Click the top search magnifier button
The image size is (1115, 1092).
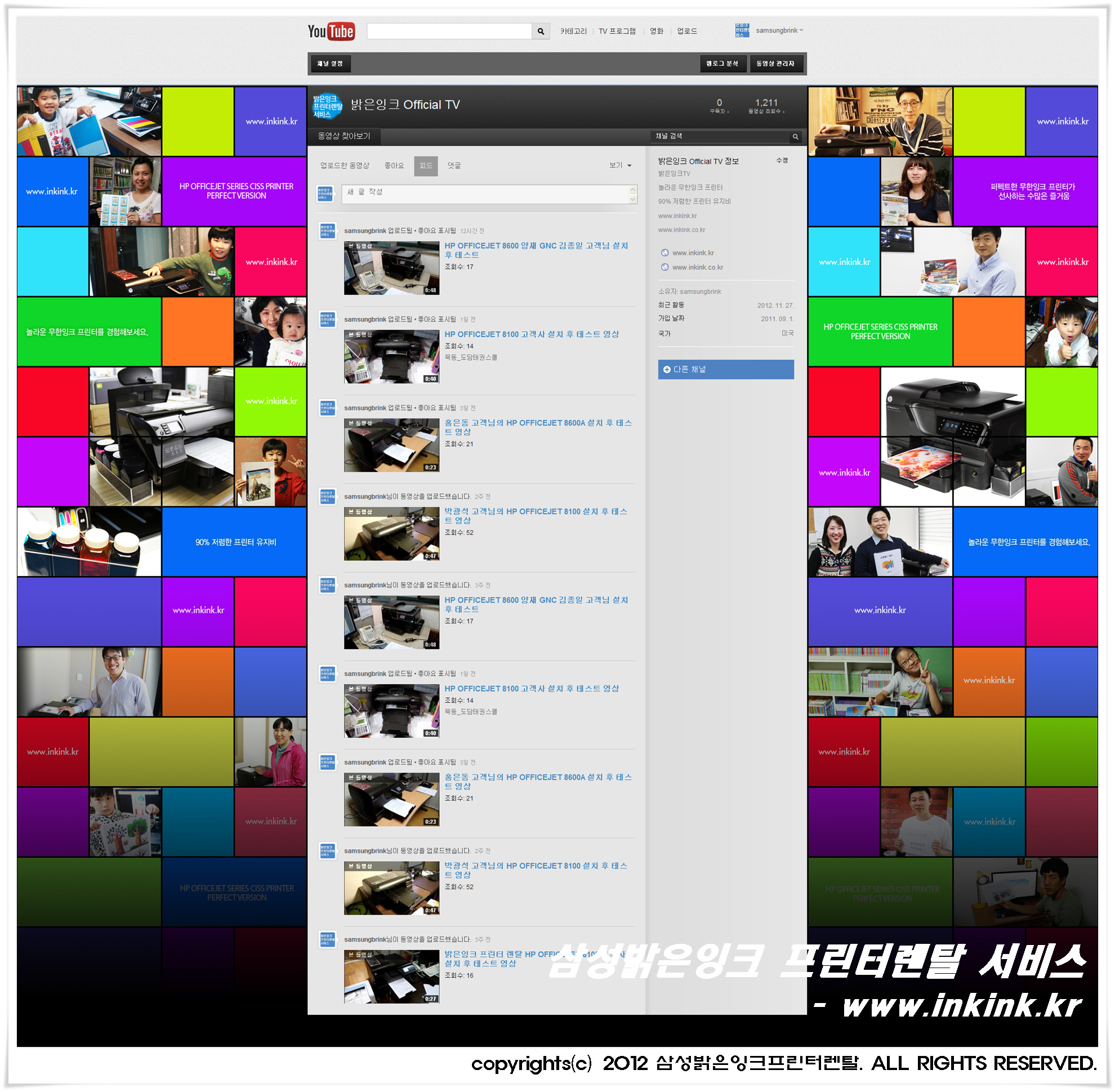coord(540,31)
